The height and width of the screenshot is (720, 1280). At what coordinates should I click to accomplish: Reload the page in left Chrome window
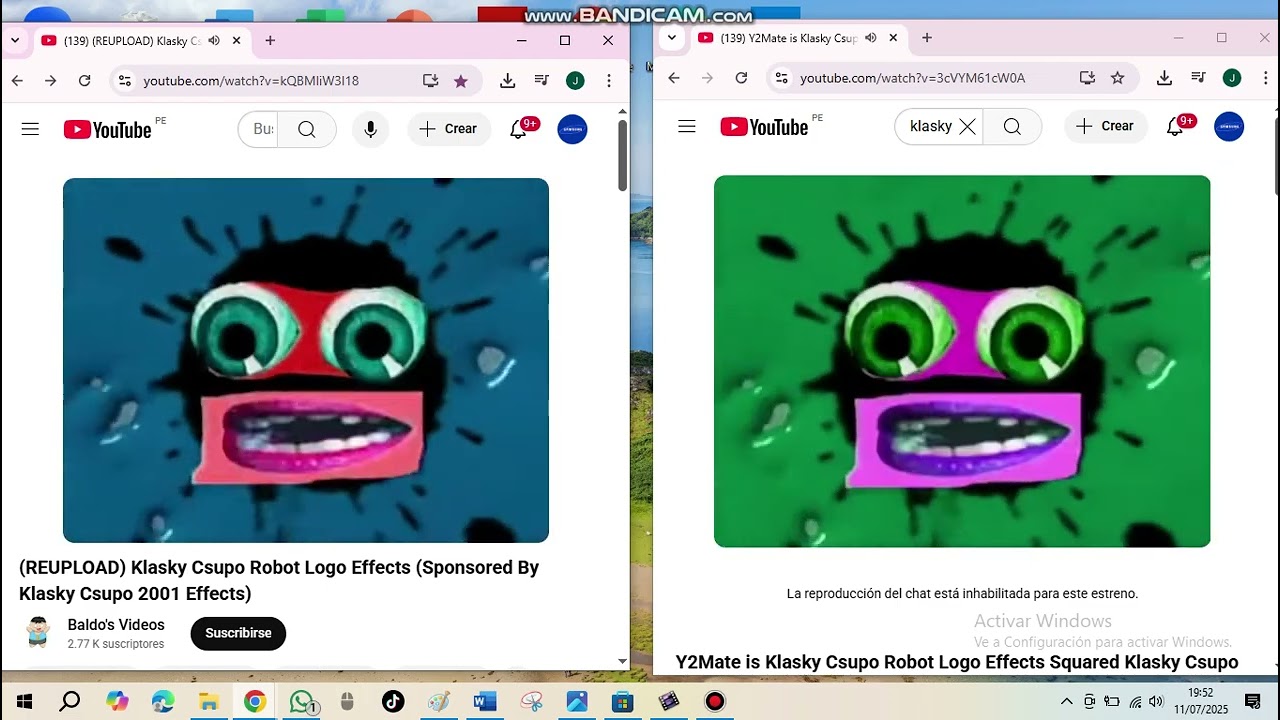(x=85, y=81)
